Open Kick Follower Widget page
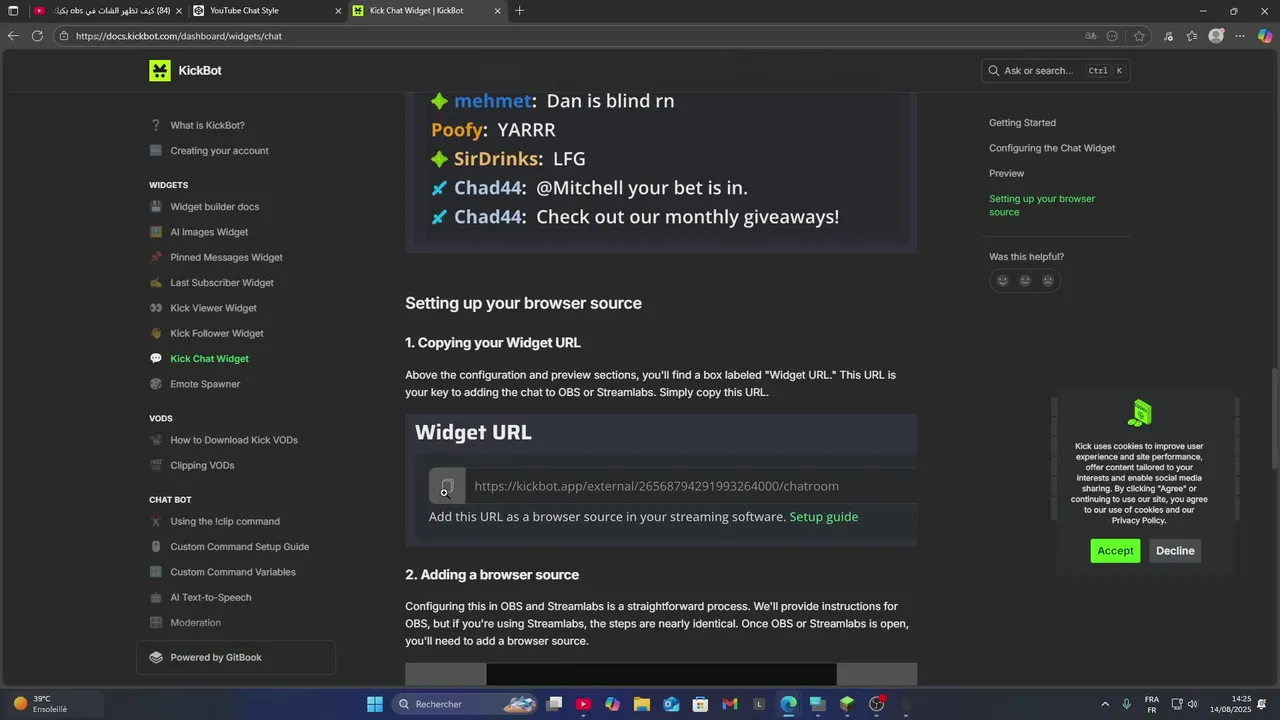This screenshot has width=1280, height=720. [x=217, y=333]
